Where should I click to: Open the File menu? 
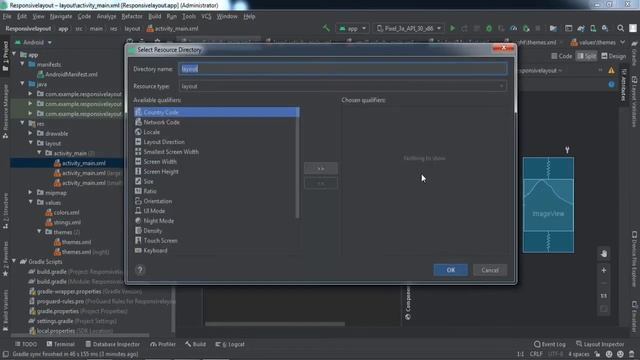pos(7,16)
